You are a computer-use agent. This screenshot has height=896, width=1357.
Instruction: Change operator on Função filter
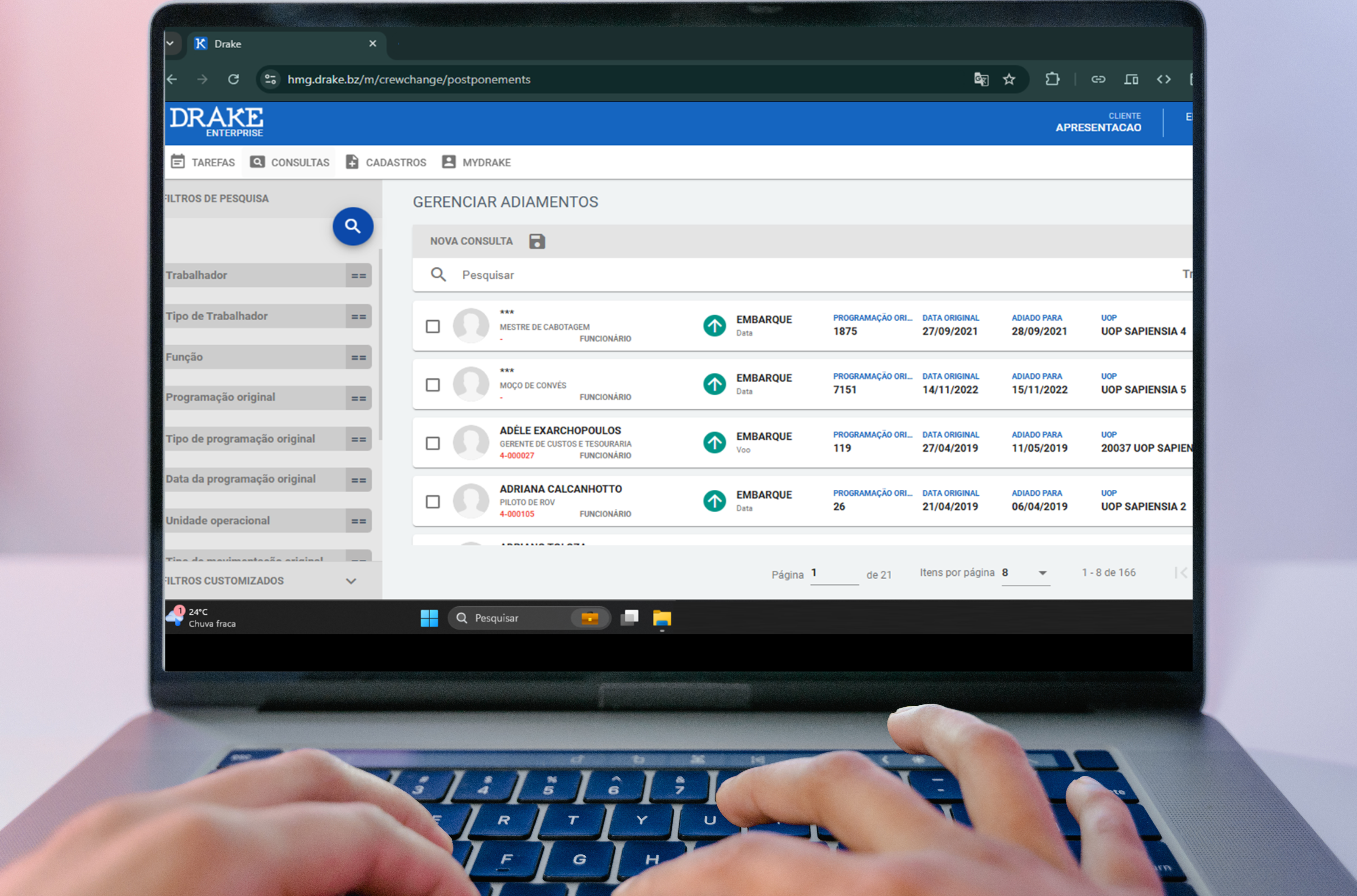click(358, 357)
